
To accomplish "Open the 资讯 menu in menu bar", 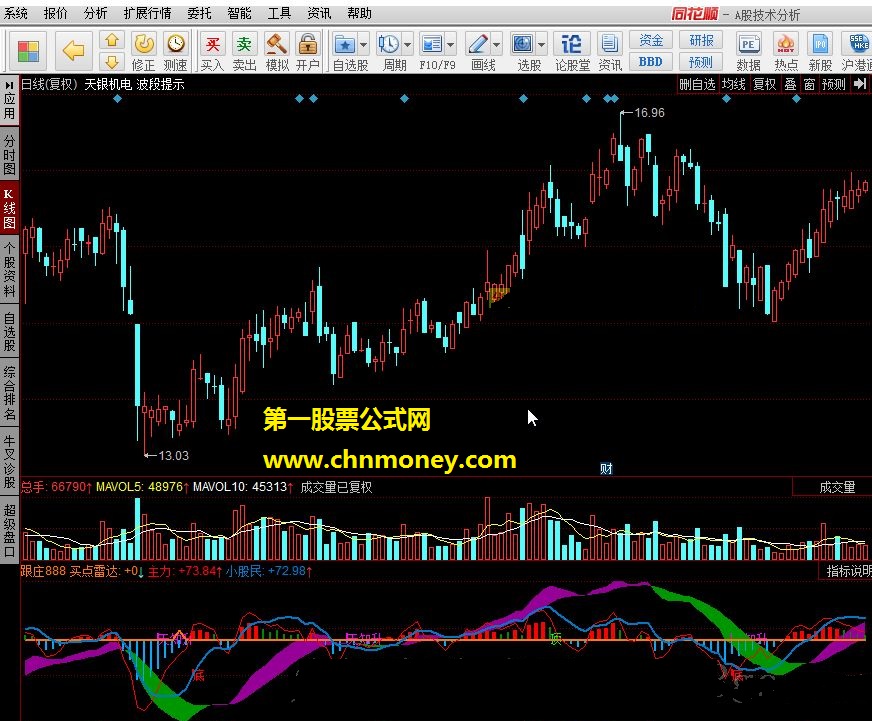I will 319,13.
